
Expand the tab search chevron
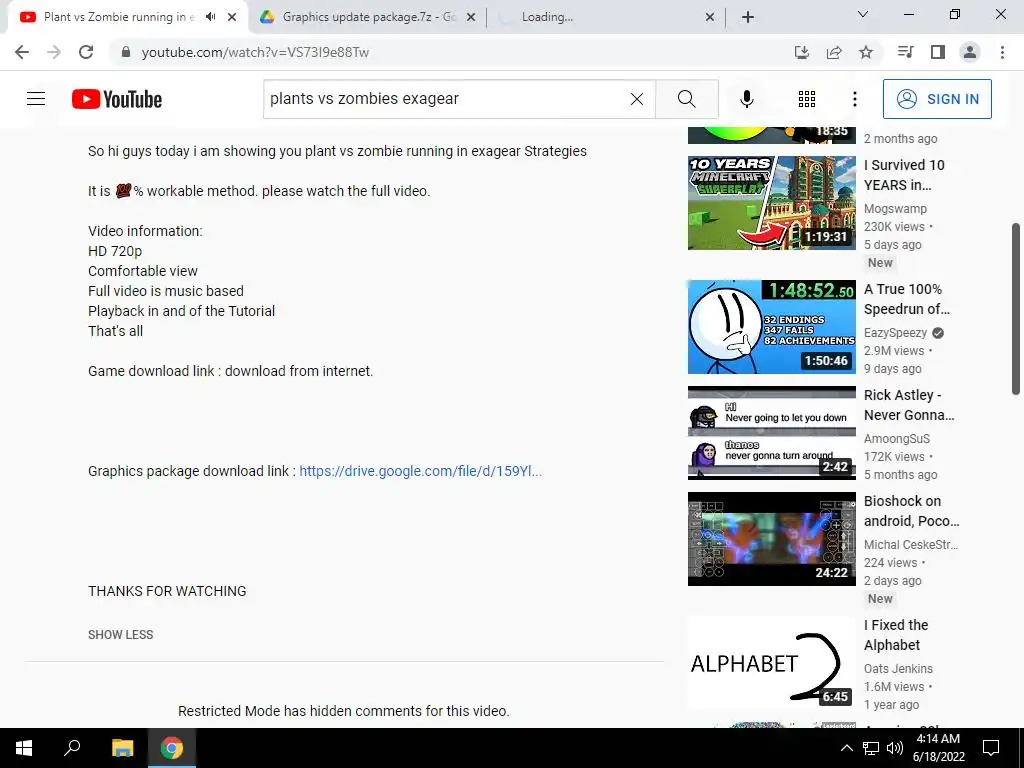(x=863, y=14)
